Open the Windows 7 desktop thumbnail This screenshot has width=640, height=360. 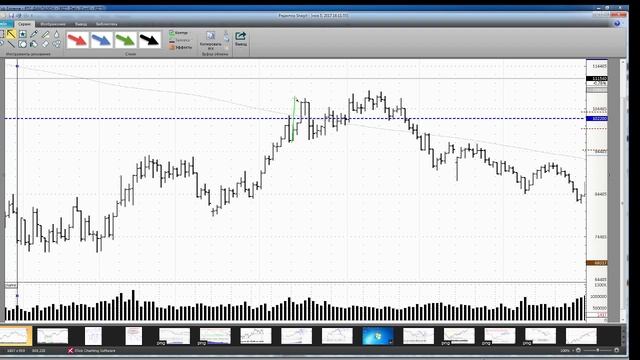point(378,336)
